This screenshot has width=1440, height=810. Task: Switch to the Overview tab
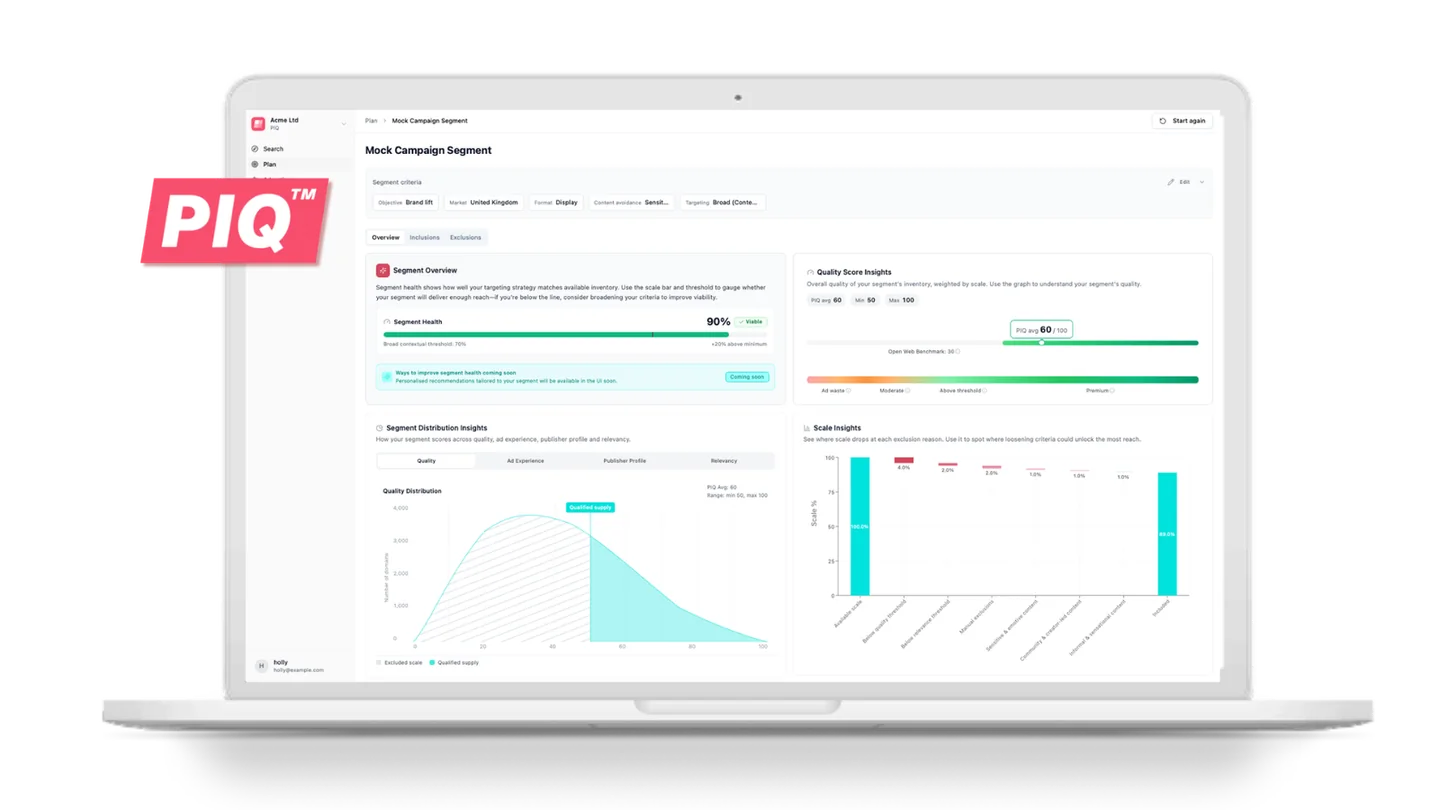[386, 238]
